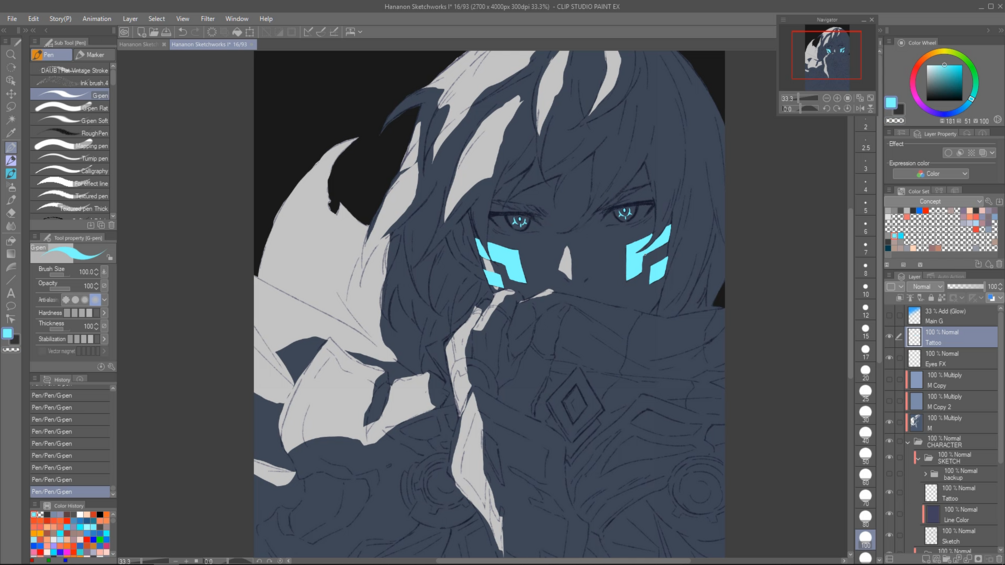Select the Calligraphy sub tool

point(70,171)
